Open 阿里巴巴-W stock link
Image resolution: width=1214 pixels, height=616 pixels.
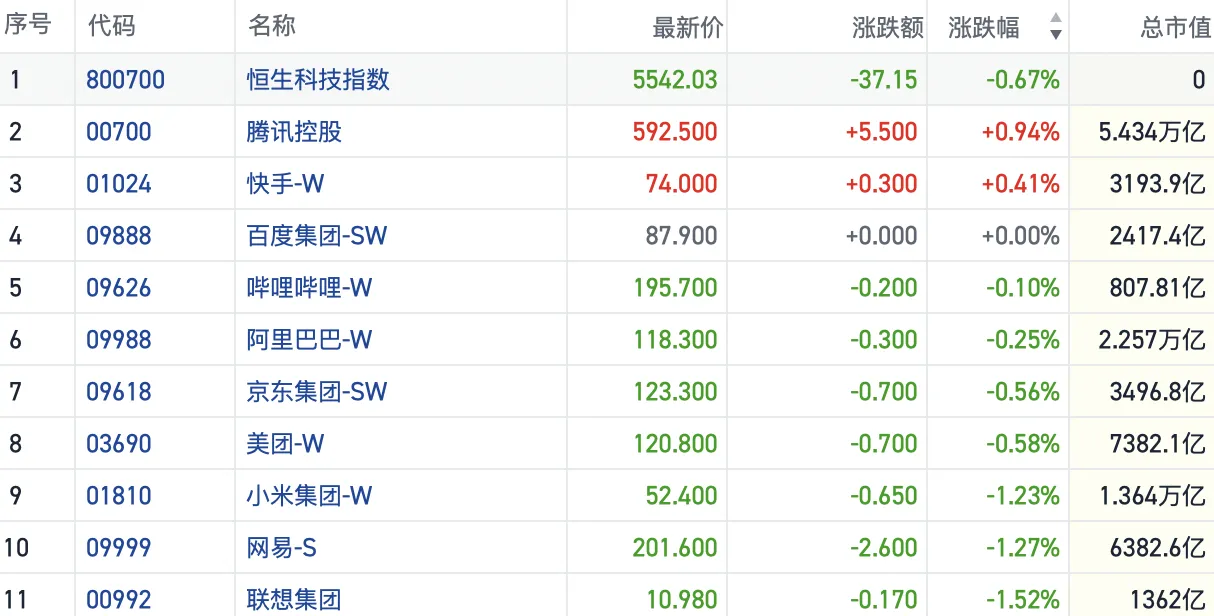310,340
